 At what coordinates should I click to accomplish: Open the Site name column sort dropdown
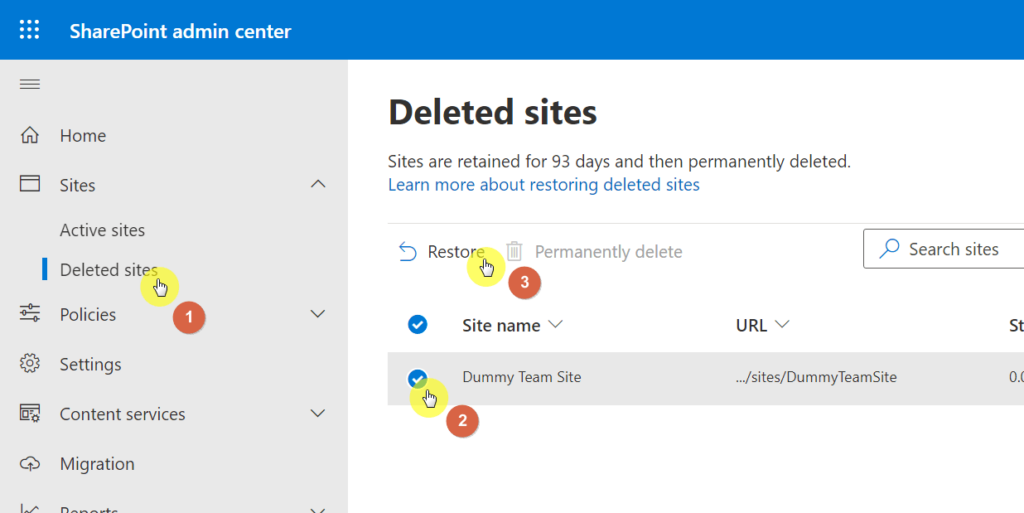(x=556, y=324)
